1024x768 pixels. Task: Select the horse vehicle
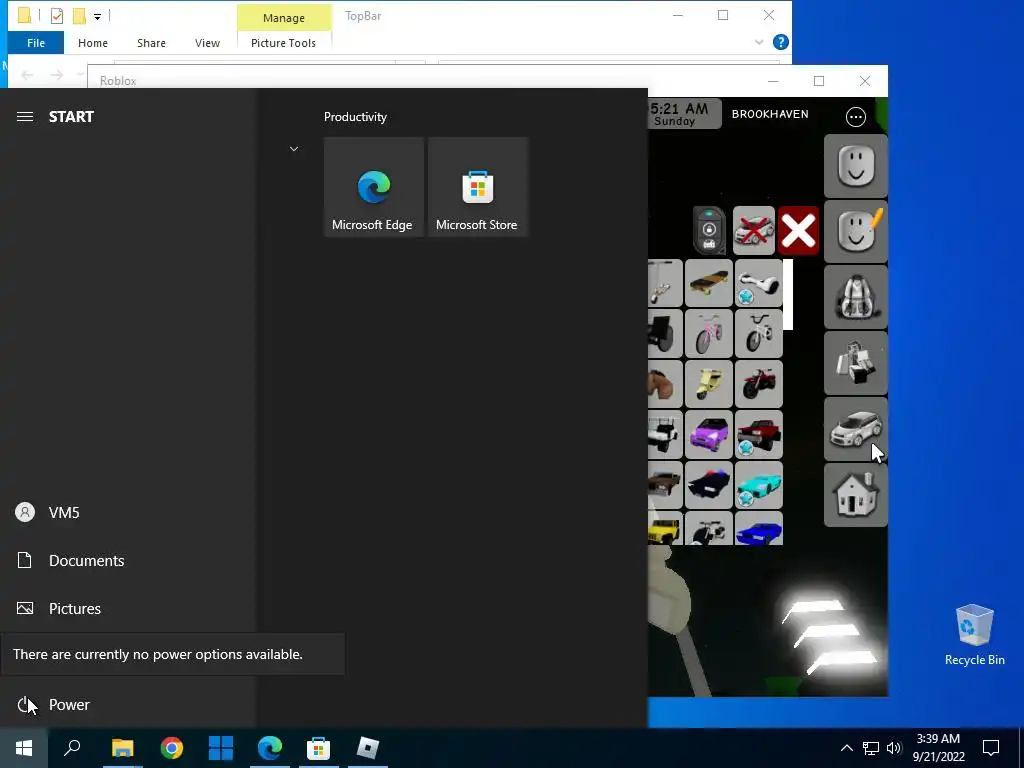pyautogui.click(x=665, y=384)
